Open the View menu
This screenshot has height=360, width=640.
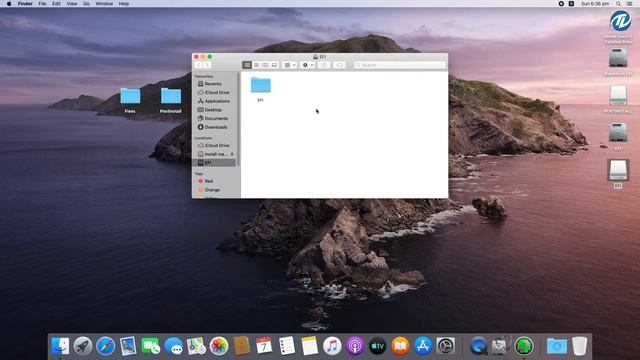click(x=72, y=4)
